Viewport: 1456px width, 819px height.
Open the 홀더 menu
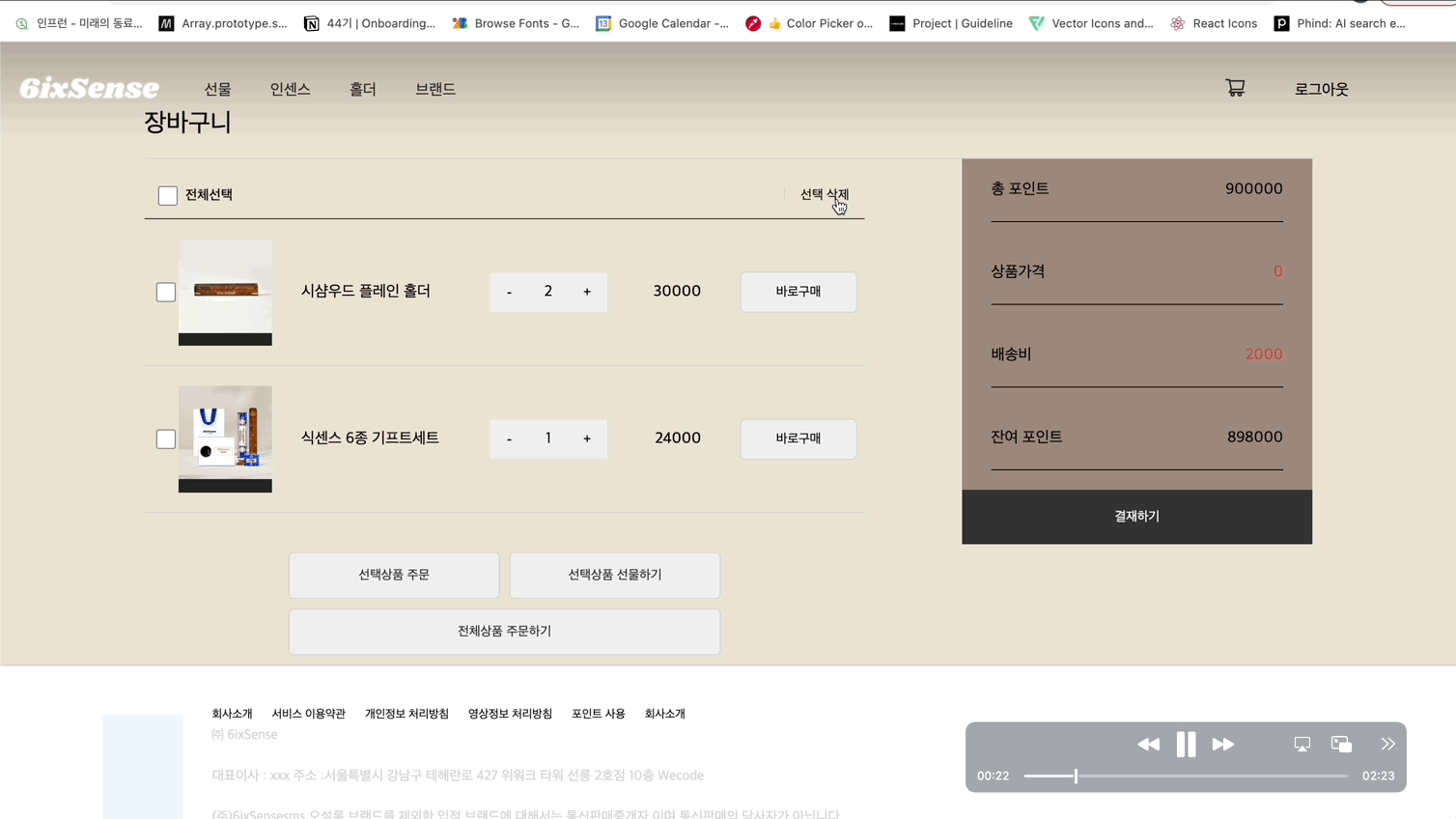tap(363, 89)
